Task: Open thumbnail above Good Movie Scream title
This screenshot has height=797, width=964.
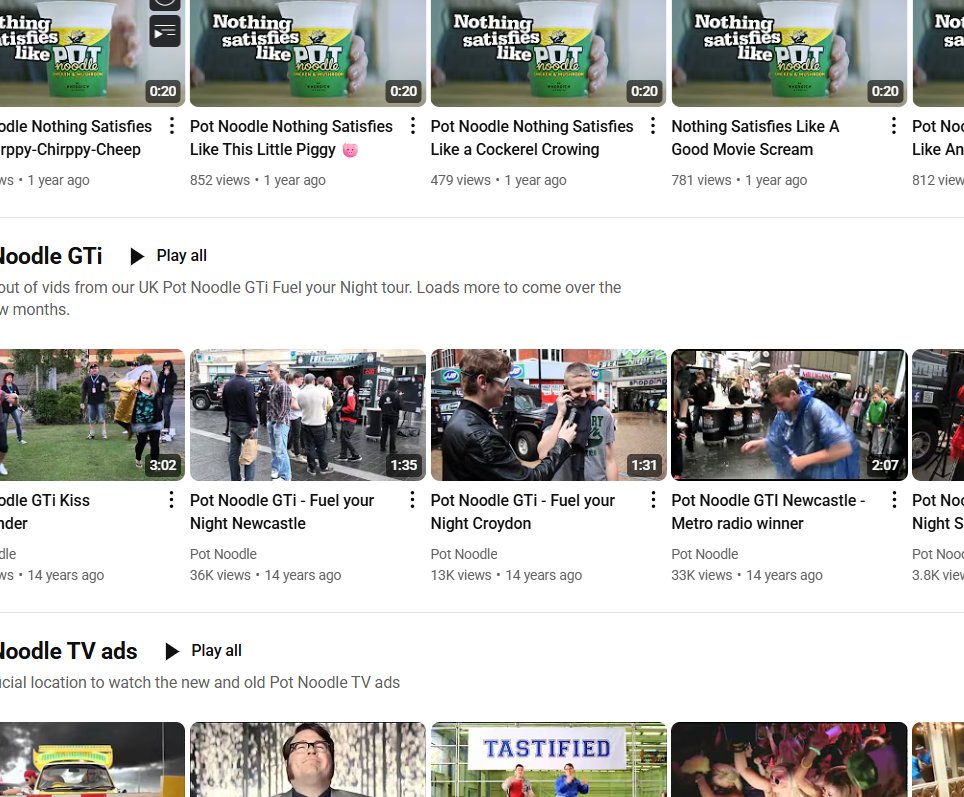Action: pos(789,53)
